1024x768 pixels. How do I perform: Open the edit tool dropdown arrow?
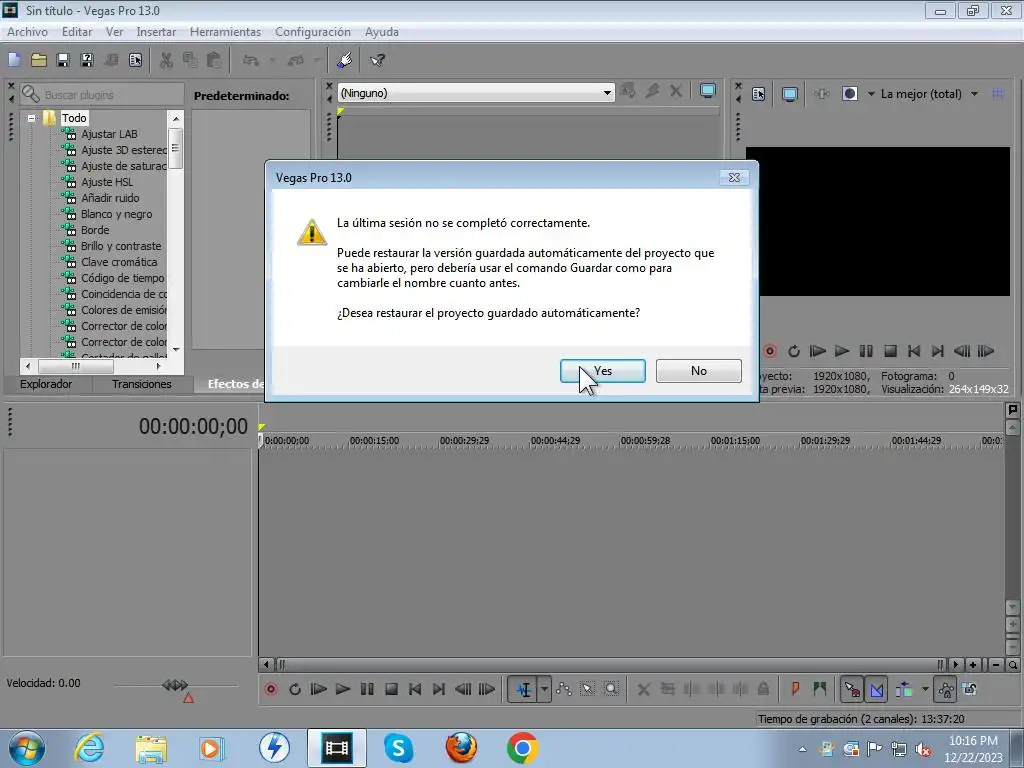[x=544, y=689]
